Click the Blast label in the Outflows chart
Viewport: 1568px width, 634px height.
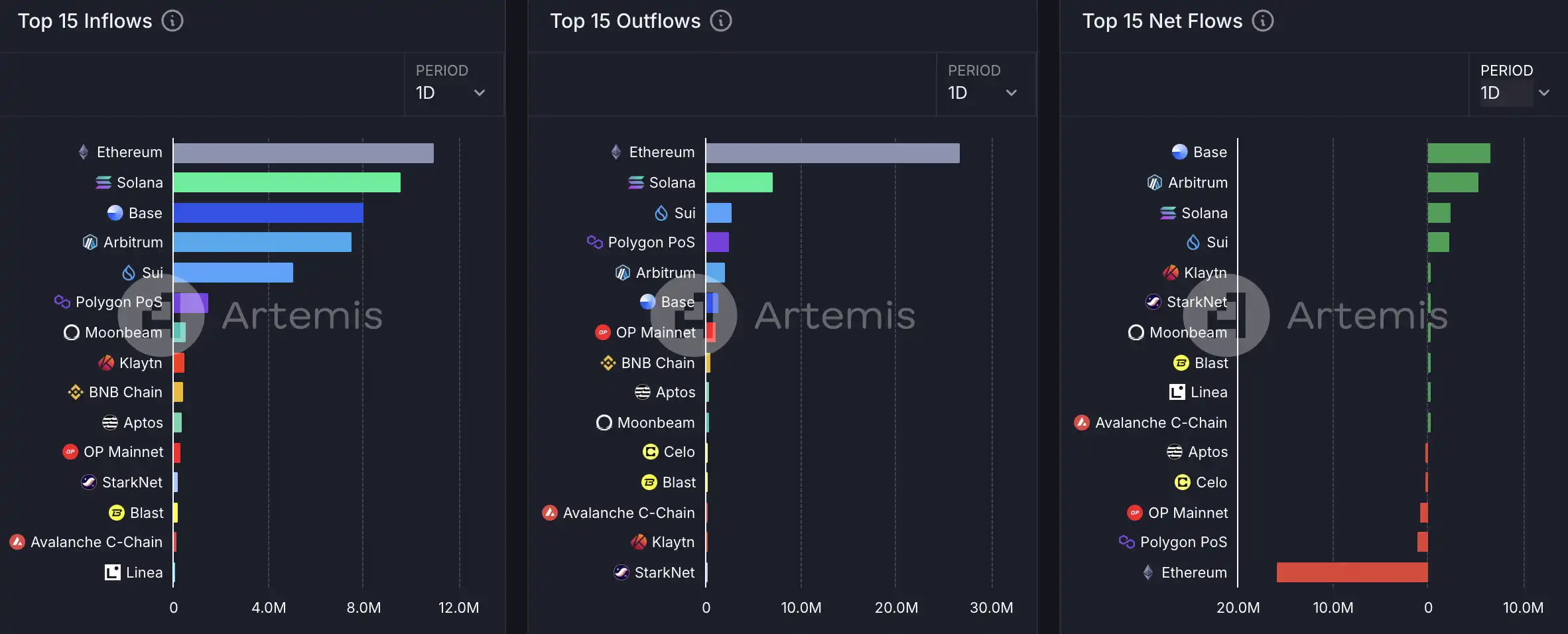(x=679, y=482)
